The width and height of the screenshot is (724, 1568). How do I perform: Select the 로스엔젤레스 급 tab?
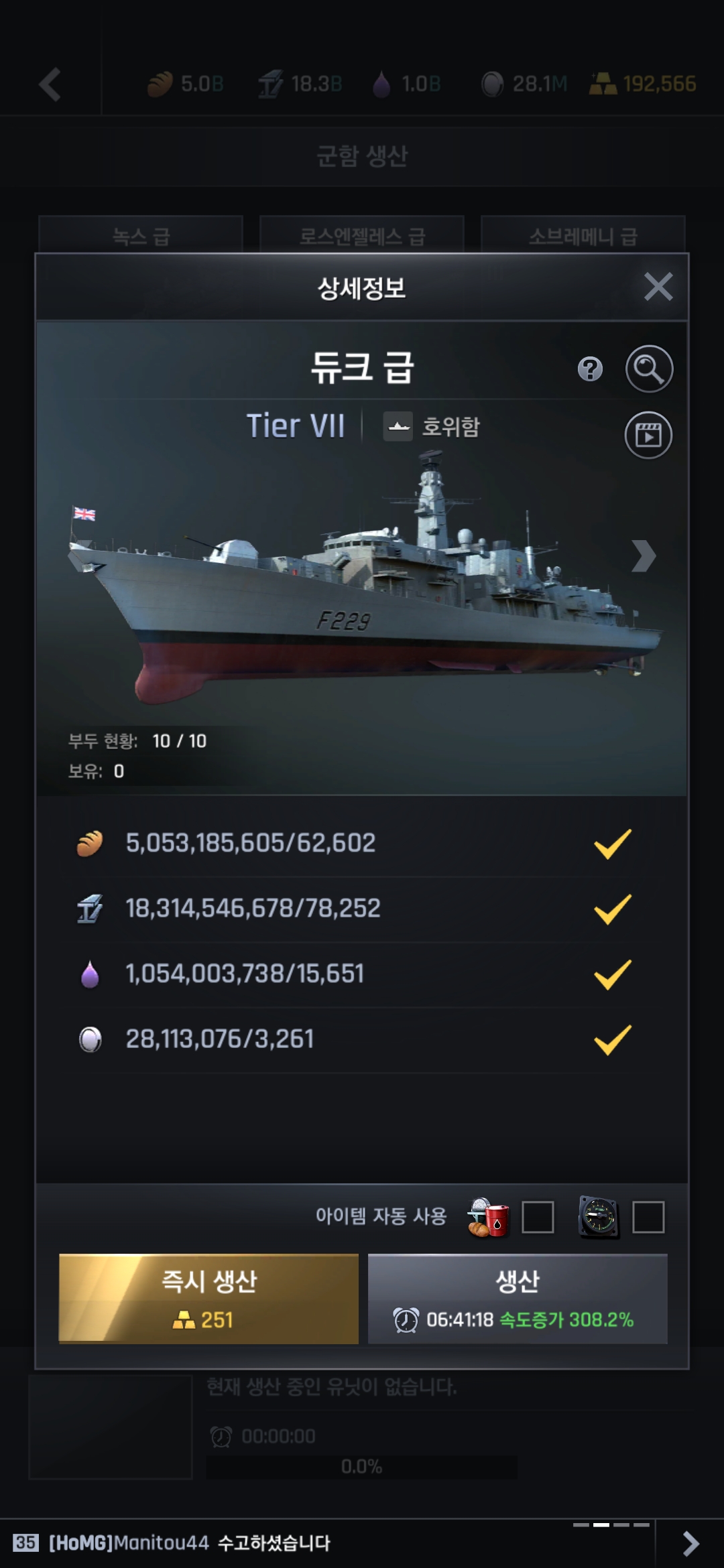click(x=362, y=235)
